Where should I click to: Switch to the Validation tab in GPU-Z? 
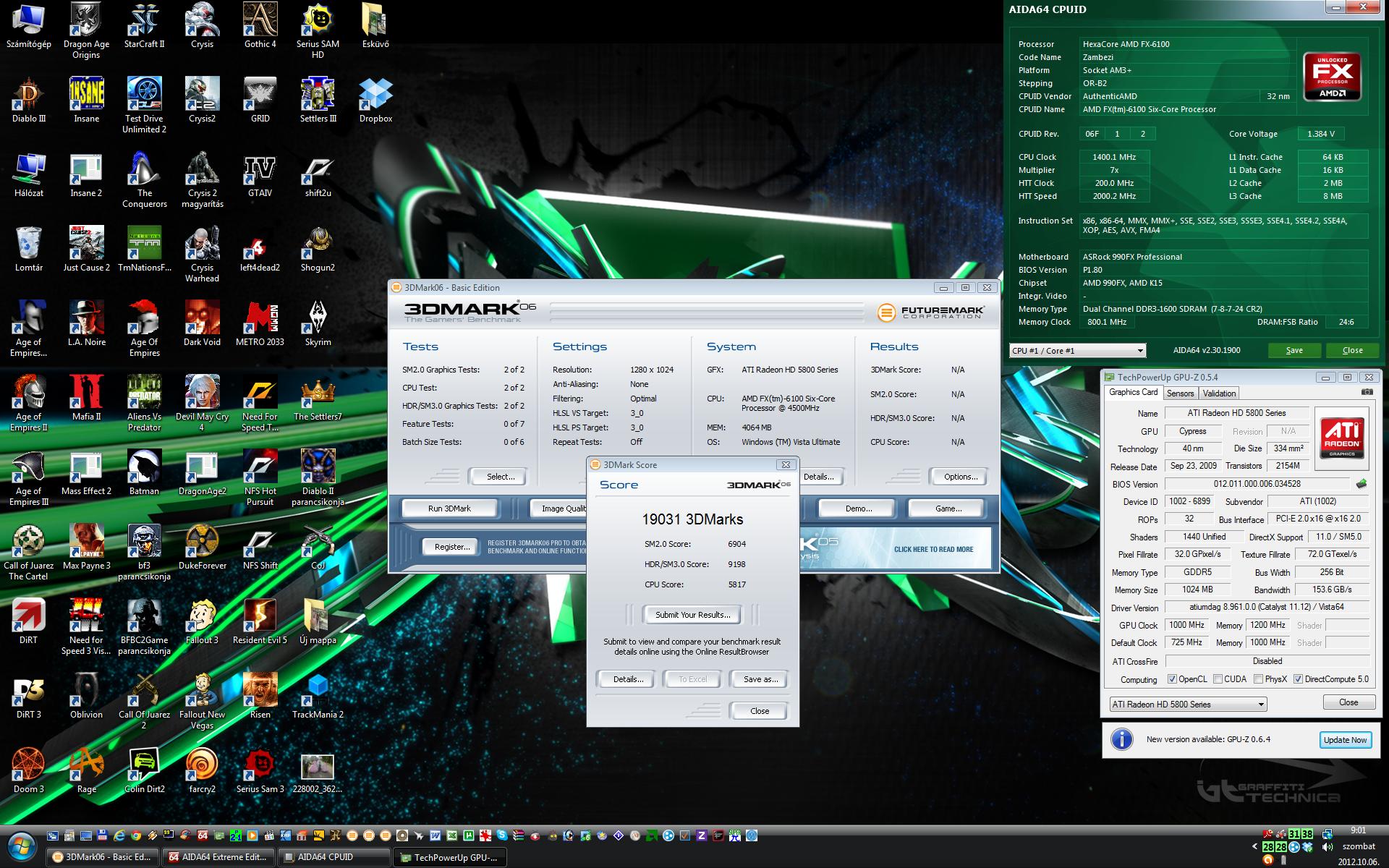(1219, 393)
